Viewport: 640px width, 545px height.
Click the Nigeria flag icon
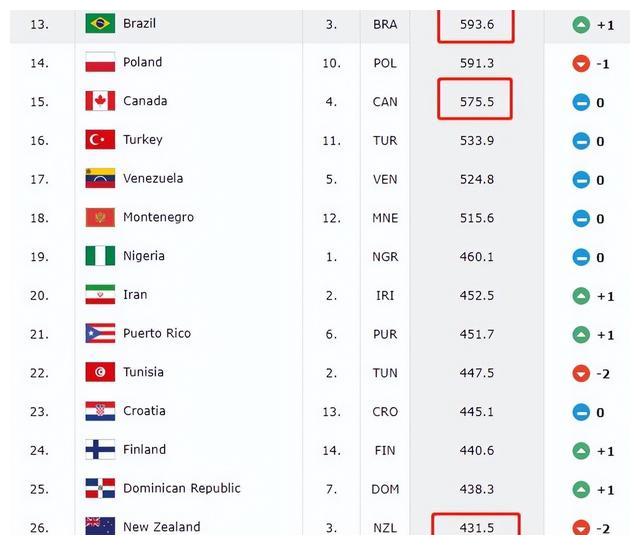pyautogui.click(x=100, y=256)
